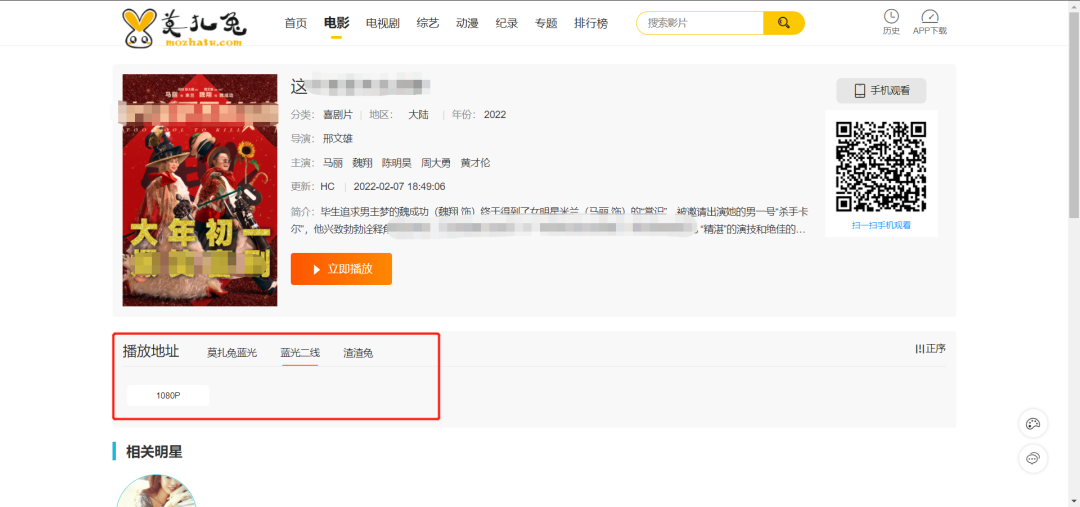Click actor 黄才伦 link
Screen dimensions: 1080x507
pos(475,163)
